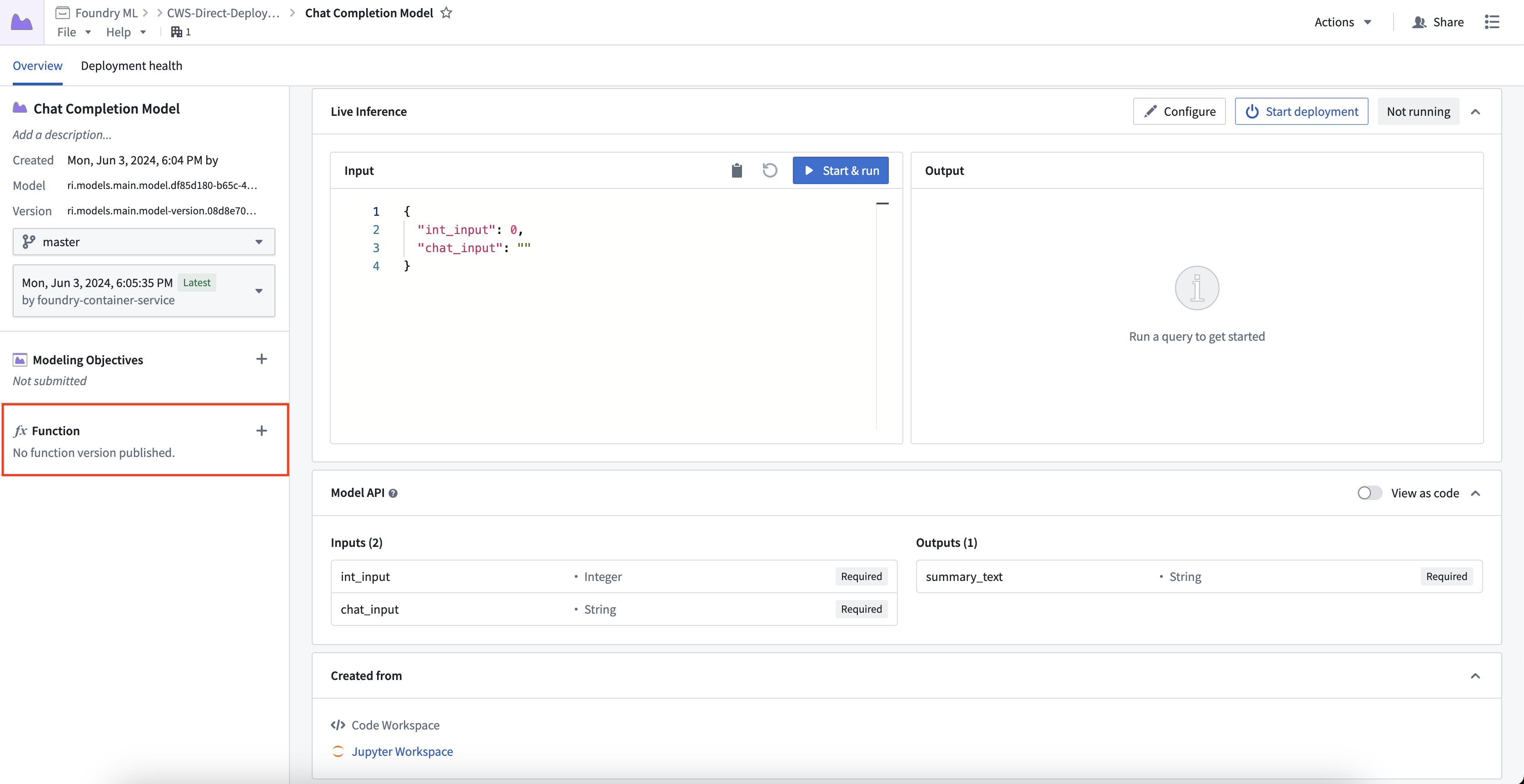Collapse the Live Inference section
The image size is (1524, 784).
click(x=1475, y=112)
